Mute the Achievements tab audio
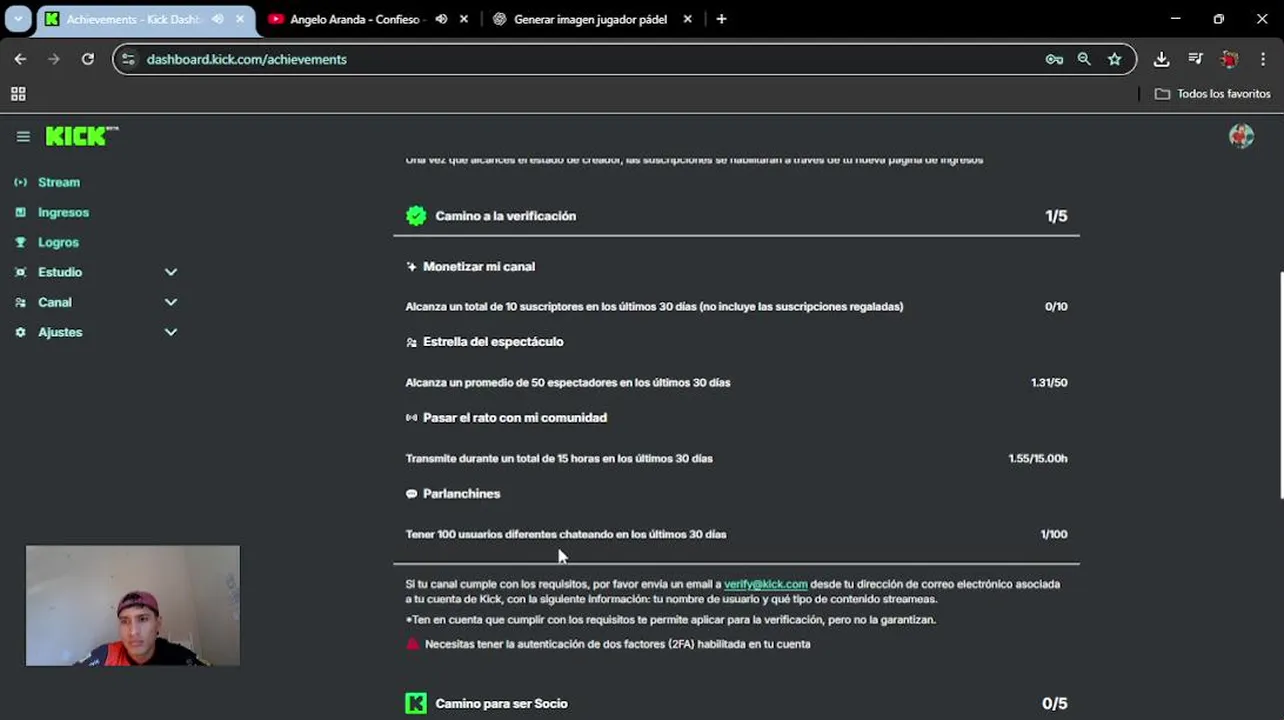This screenshot has width=1284, height=720. pyautogui.click(x=218, y=19)
